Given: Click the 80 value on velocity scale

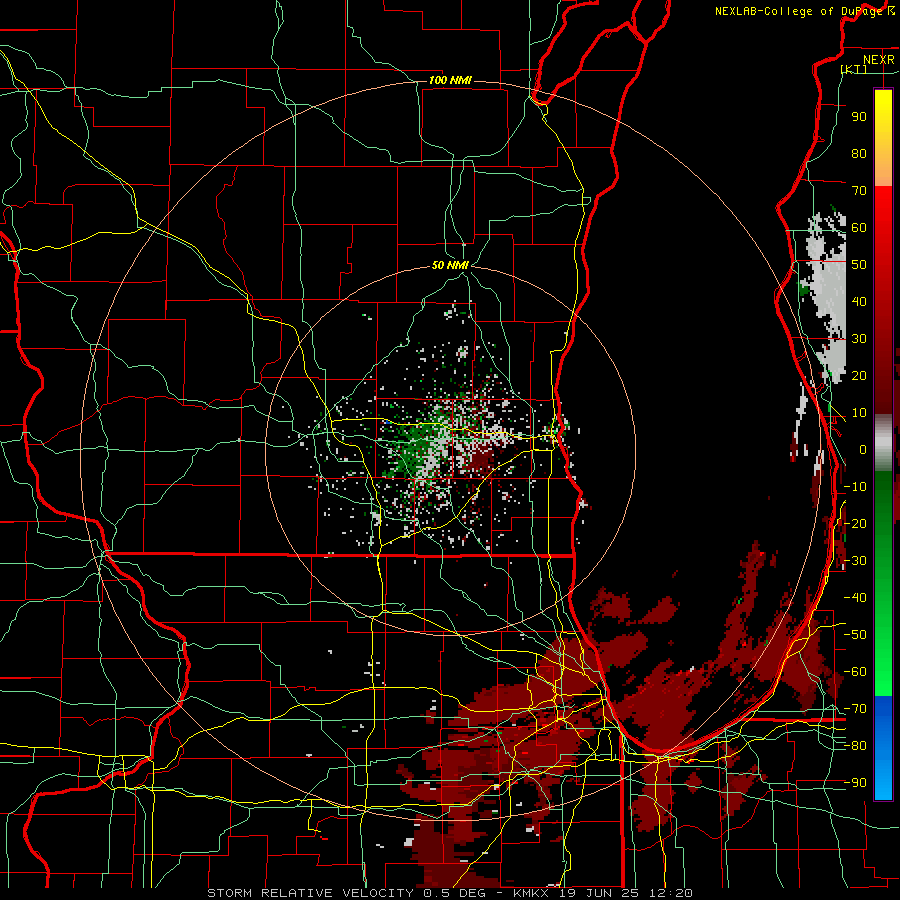Looking at the screenshot, I should pos(859,153).
